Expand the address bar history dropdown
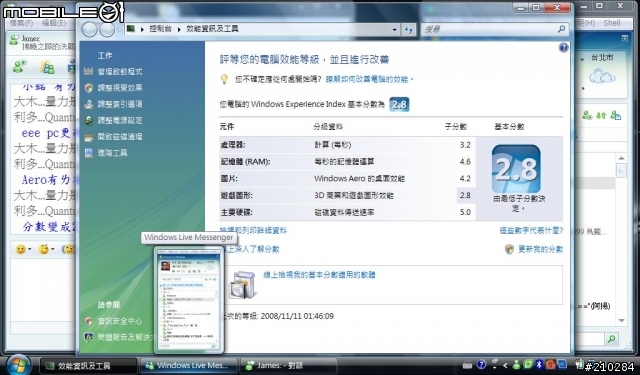 [x=394, y=29]
